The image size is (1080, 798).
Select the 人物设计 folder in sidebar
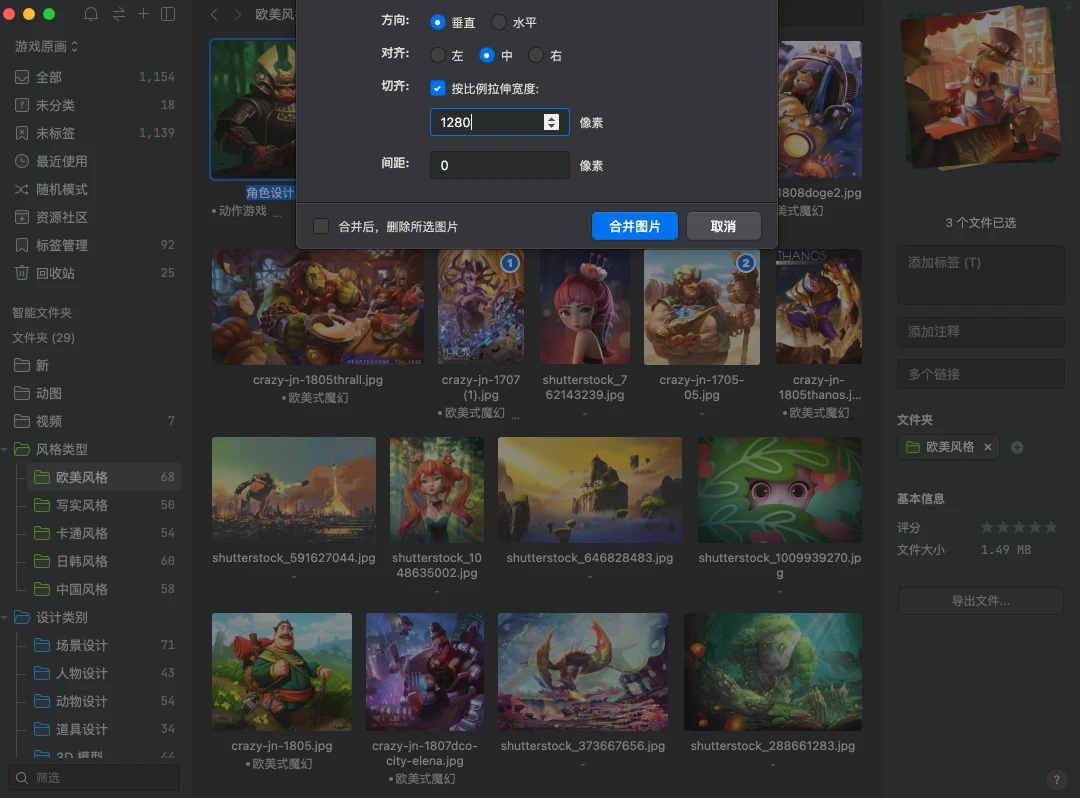click(x=103, y=673)
